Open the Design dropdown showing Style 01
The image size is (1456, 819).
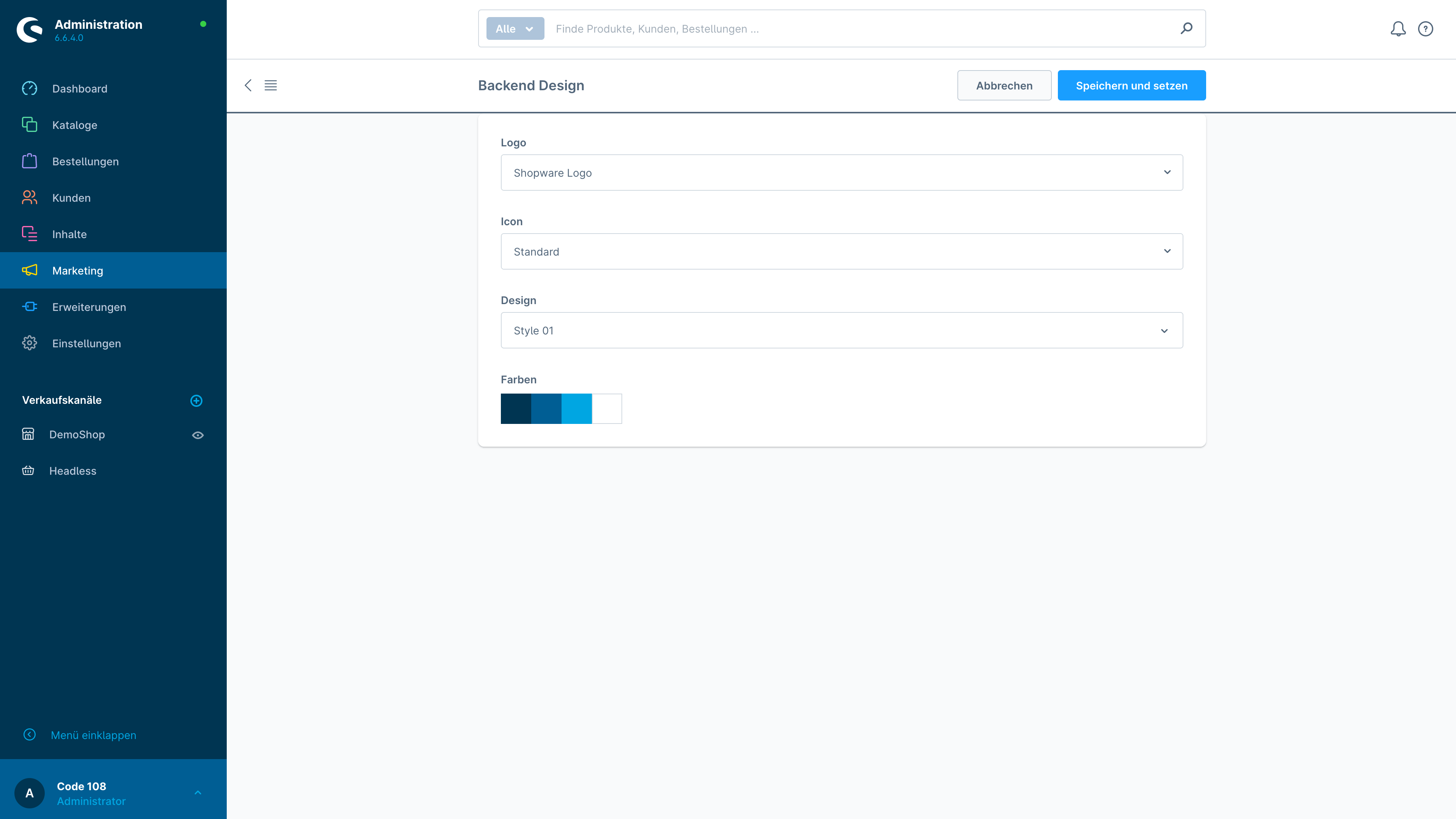(x=842, y=330)
